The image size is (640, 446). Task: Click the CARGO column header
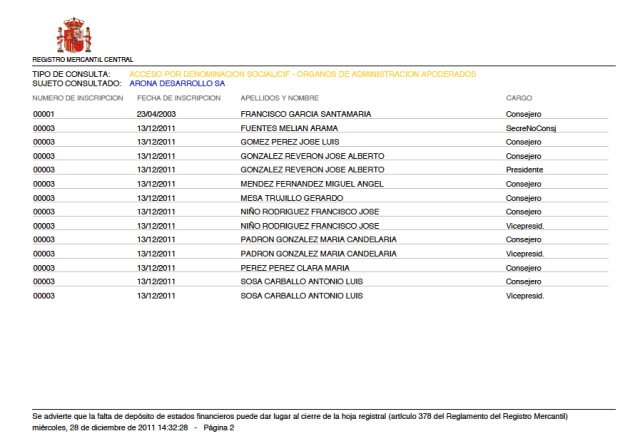(x=518, y=98)
